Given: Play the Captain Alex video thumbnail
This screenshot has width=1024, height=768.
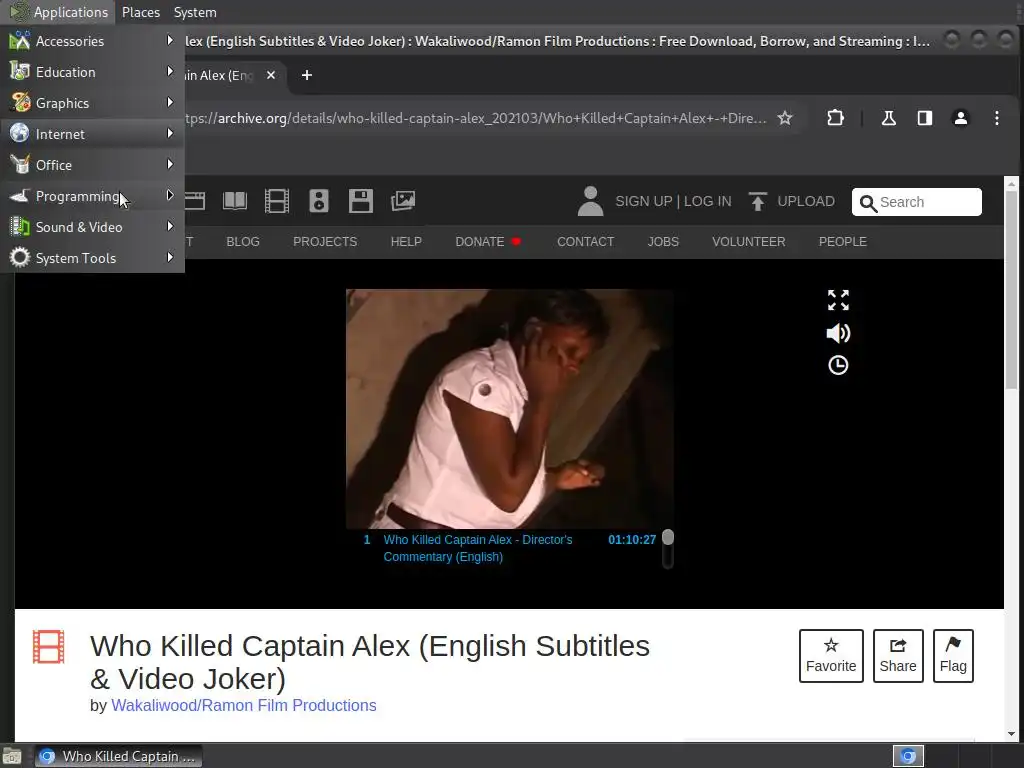Looking at the screenshot, I should click(509, 409).
